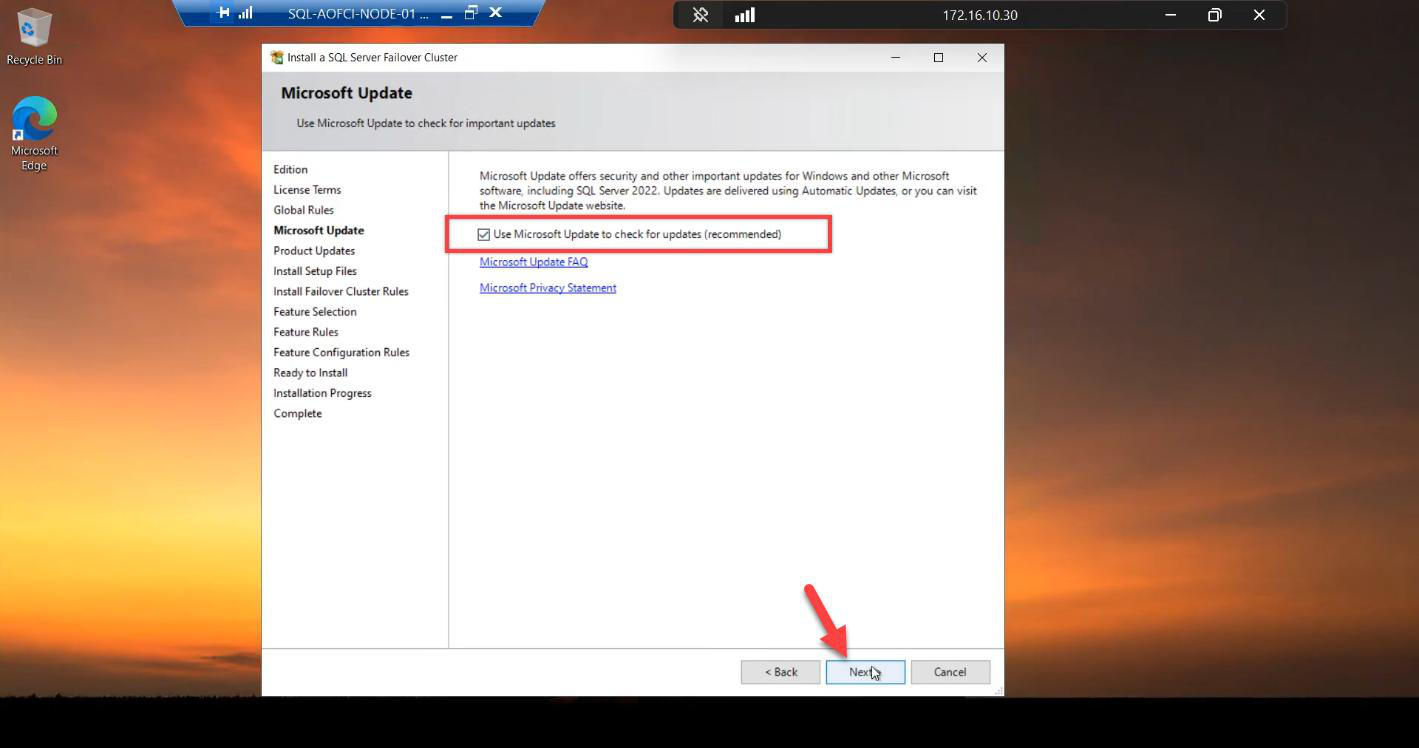This screenshot has width=1419, height=748.
Task: Select the Install Setup Files step
Action: [x=315, y=271]
